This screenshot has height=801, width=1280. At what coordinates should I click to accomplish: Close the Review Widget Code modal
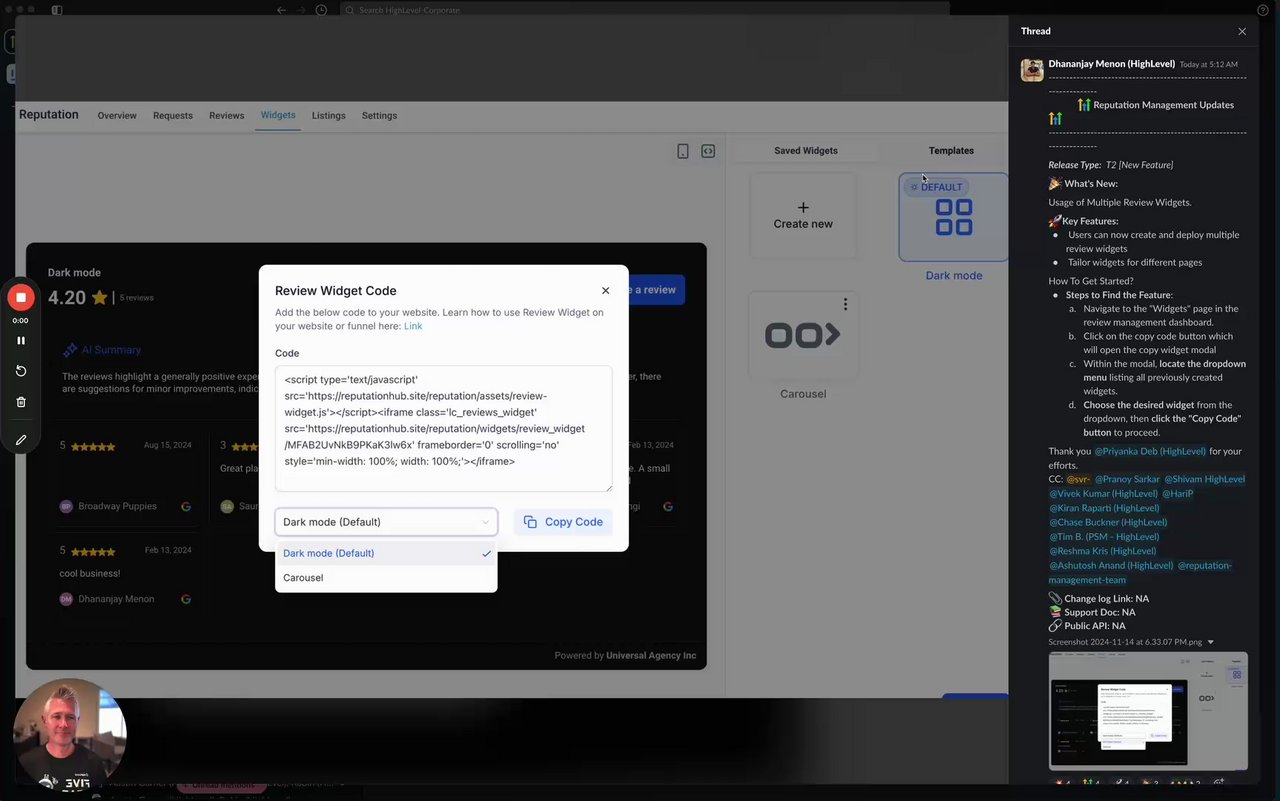pos(605,291)
